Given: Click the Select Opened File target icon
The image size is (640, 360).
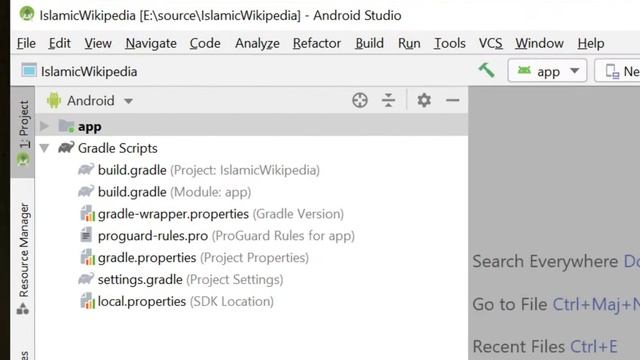Looking at the screenshot, I should tap(360, 100).
